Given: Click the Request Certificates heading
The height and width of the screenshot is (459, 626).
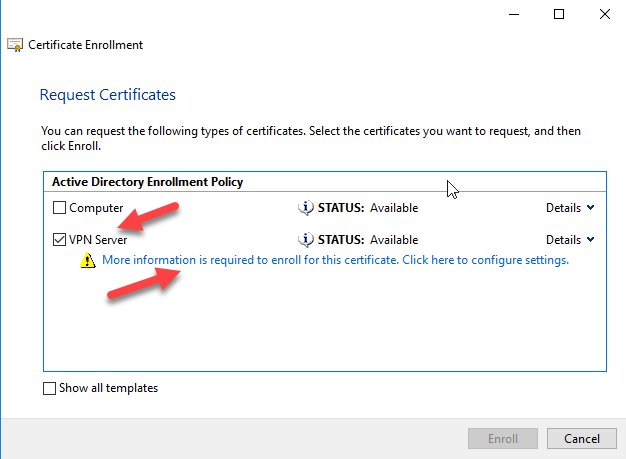Looking at the screenshot, I should coord(107,95).
